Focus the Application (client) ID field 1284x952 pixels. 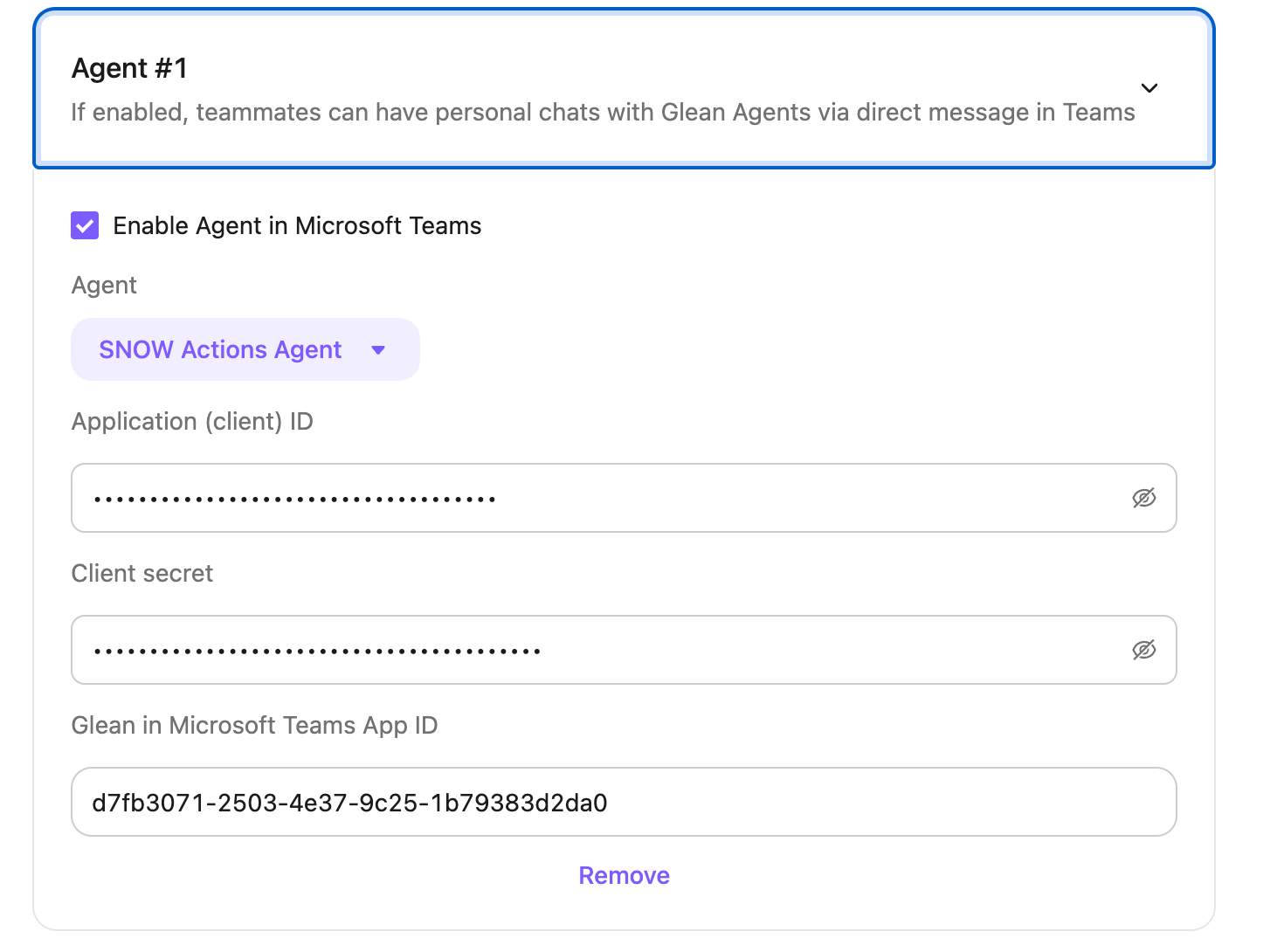click(x=624, y=498)
